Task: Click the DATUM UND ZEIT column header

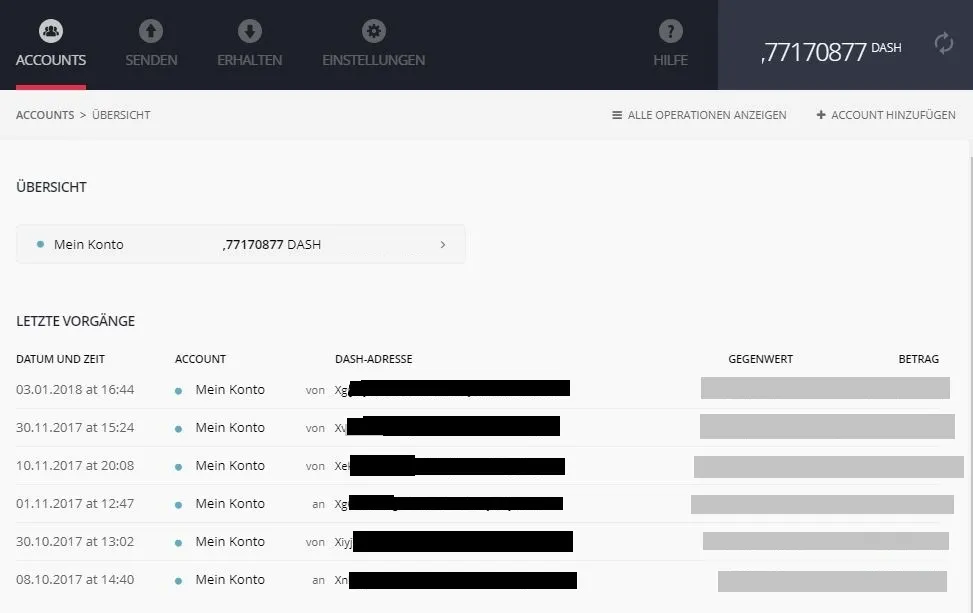Action: (60, 359)
